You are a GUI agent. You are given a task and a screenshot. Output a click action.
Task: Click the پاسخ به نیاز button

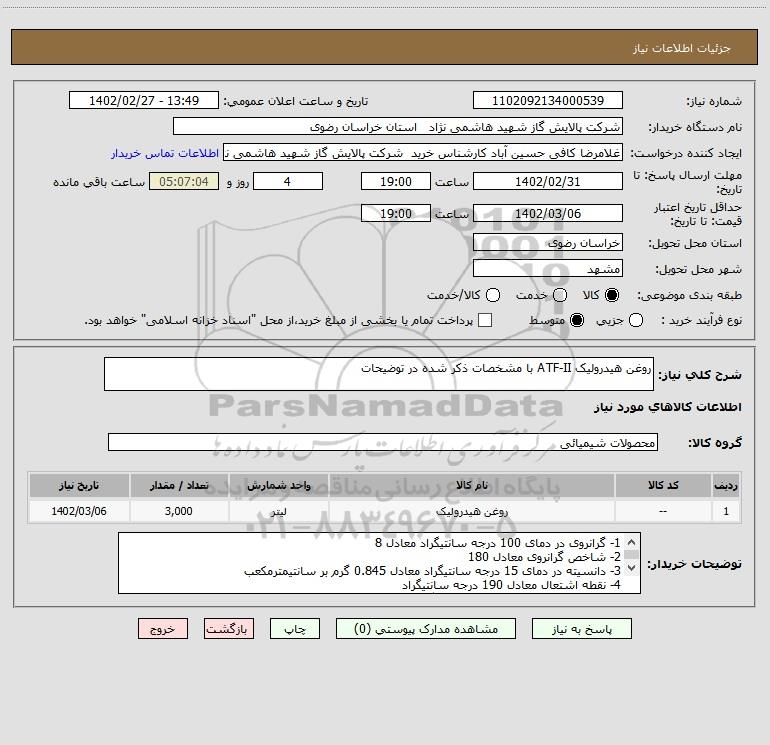pos(581,629)
